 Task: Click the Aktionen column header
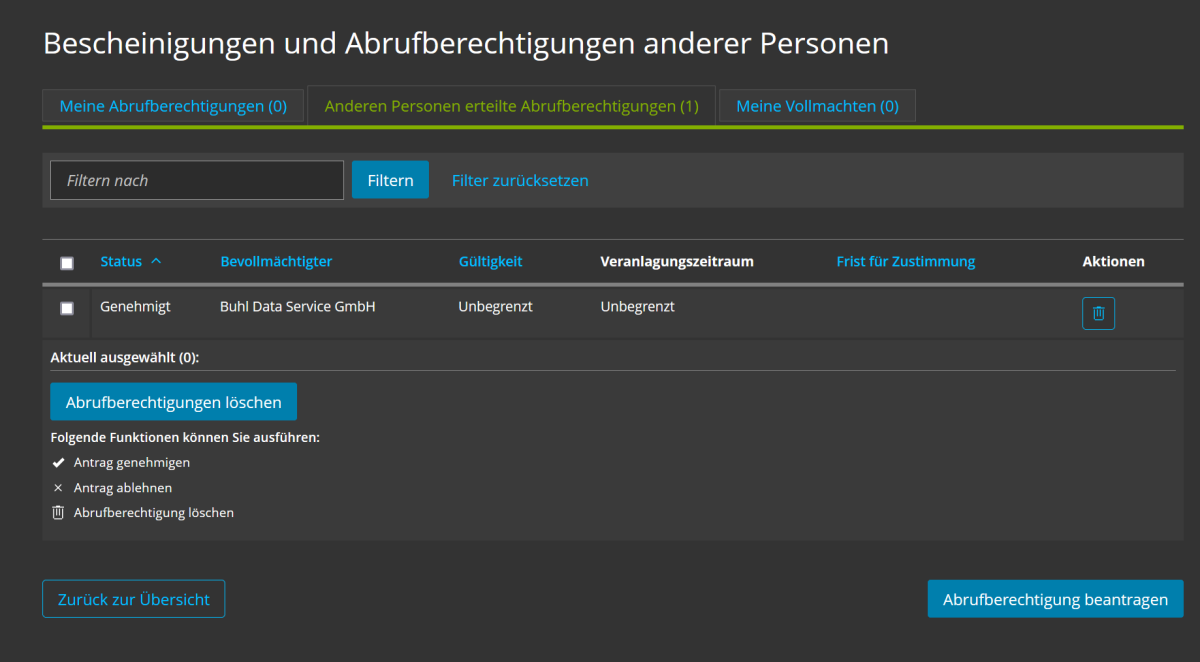click(1114, 261)
